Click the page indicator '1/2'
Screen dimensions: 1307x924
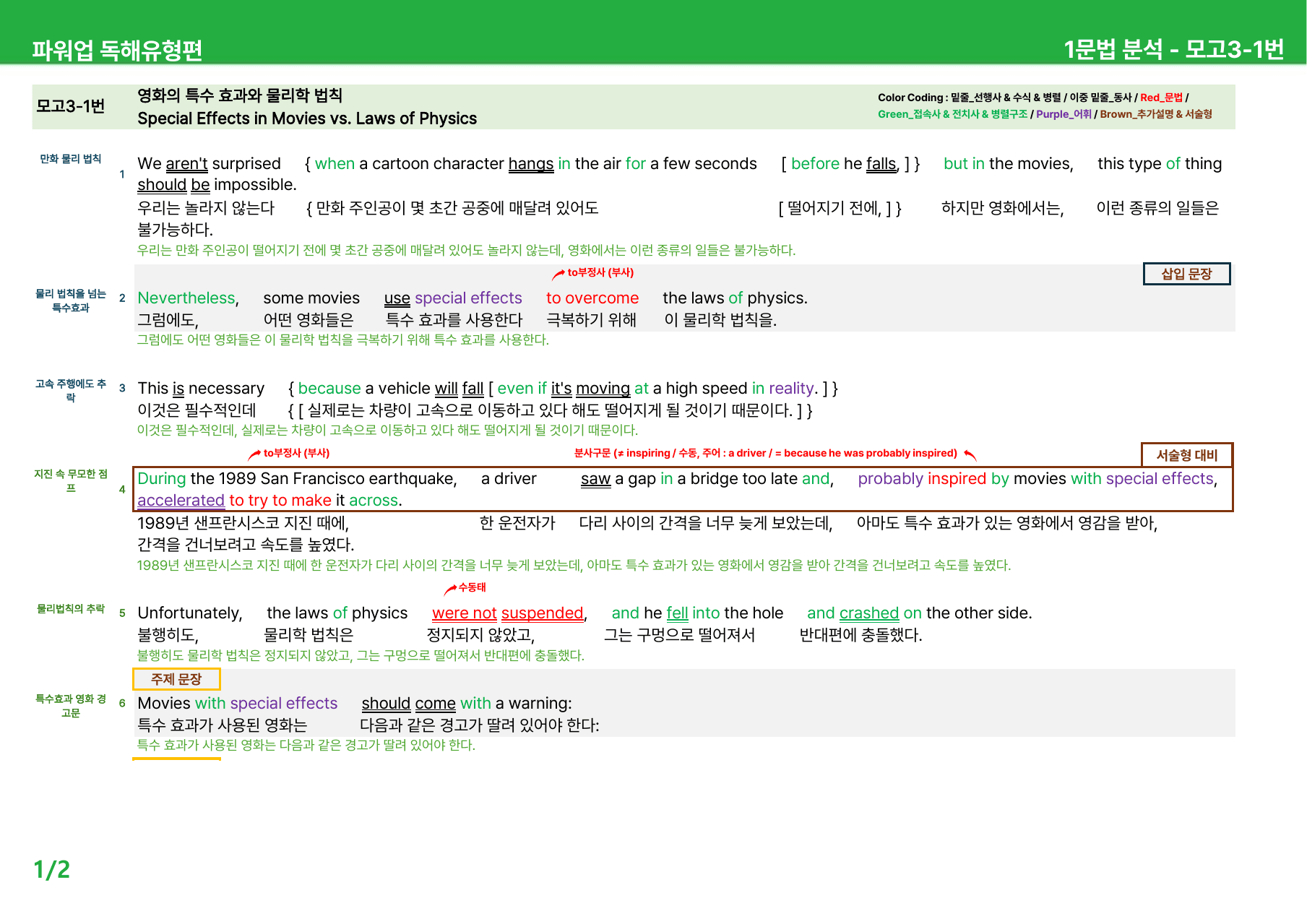(x=52, y=869)
